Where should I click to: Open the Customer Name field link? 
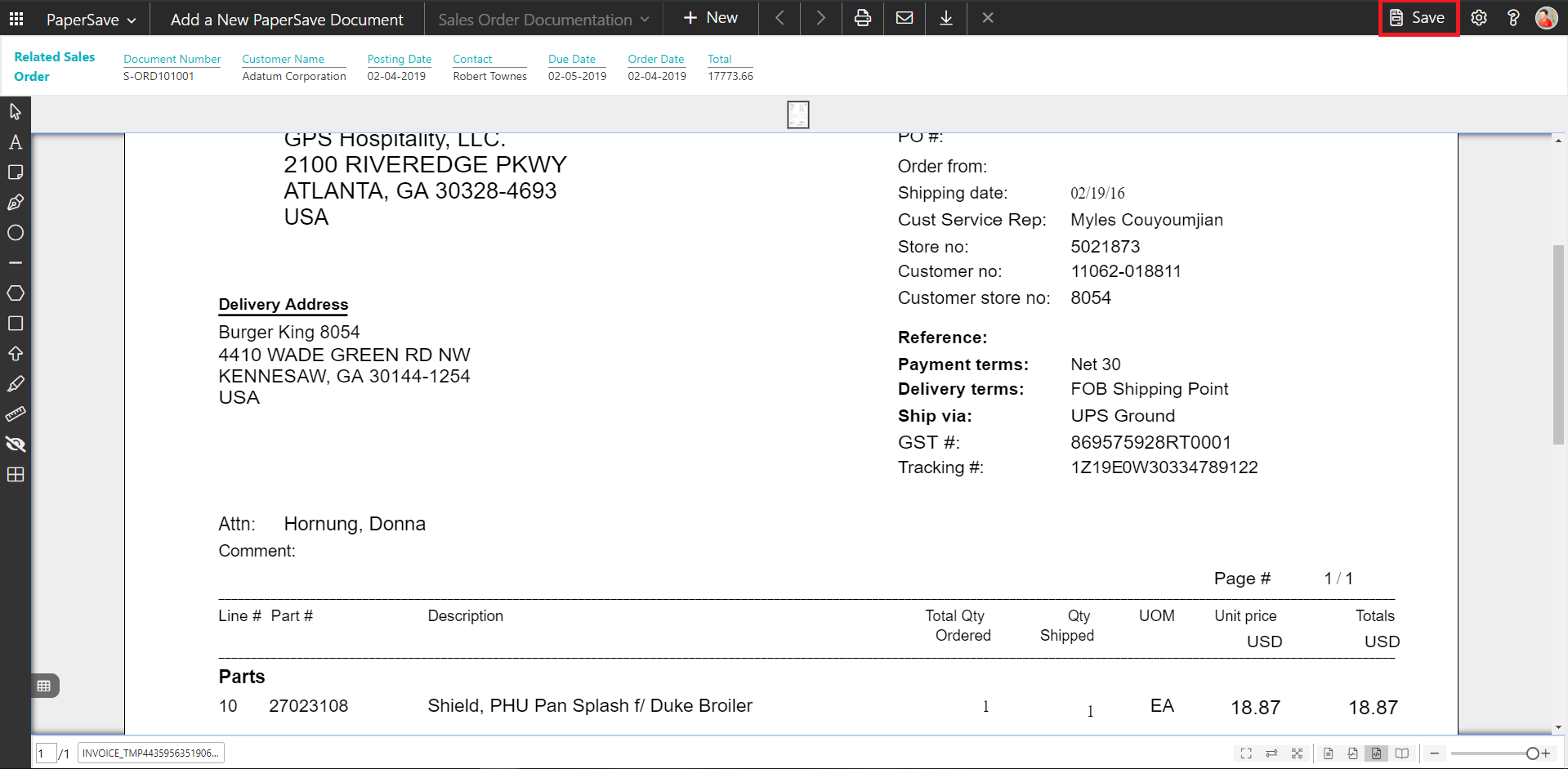(x=283, y=59)
